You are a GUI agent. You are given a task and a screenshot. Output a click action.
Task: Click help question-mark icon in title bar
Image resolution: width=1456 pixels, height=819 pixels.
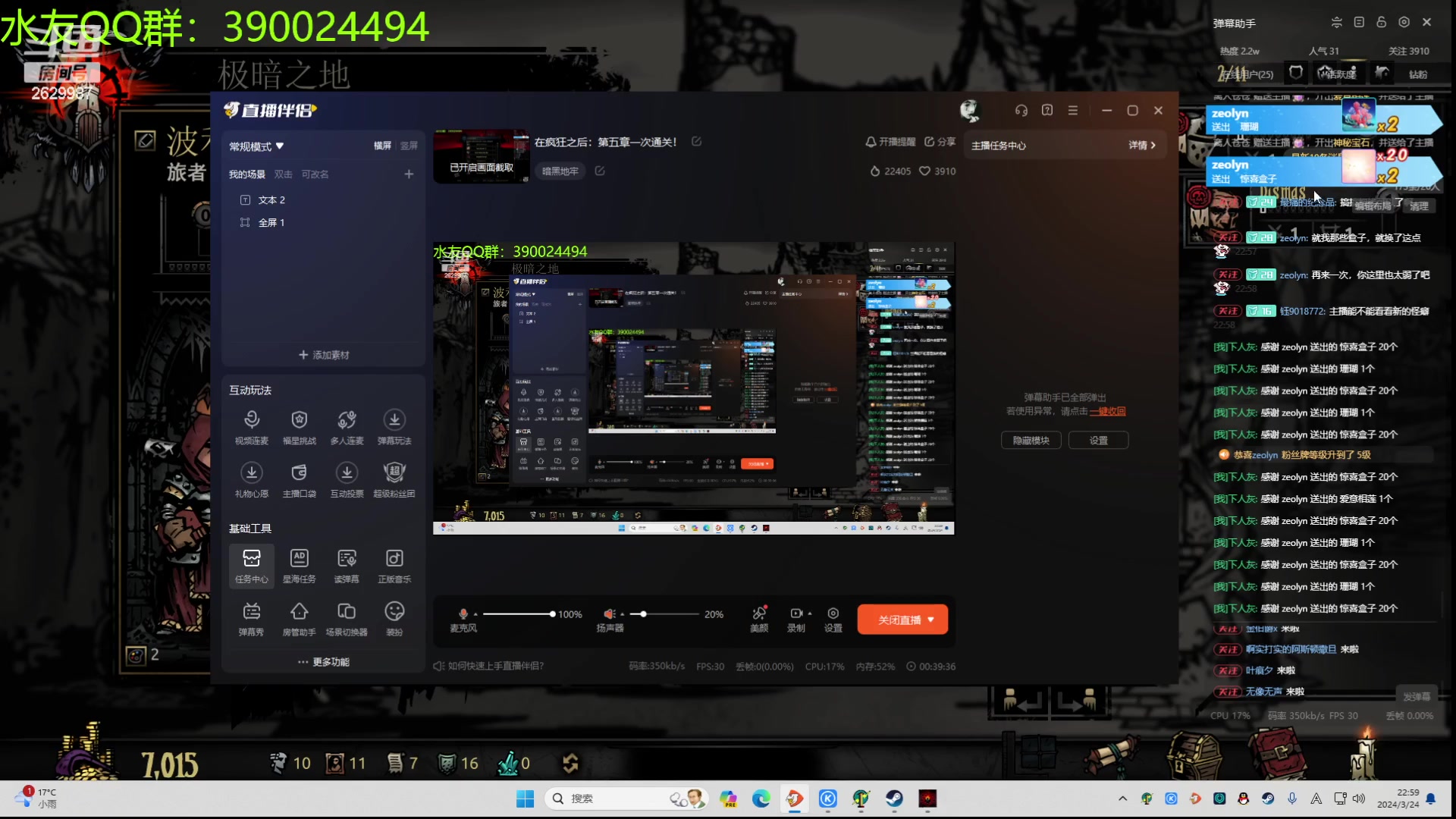point(1047,111)
